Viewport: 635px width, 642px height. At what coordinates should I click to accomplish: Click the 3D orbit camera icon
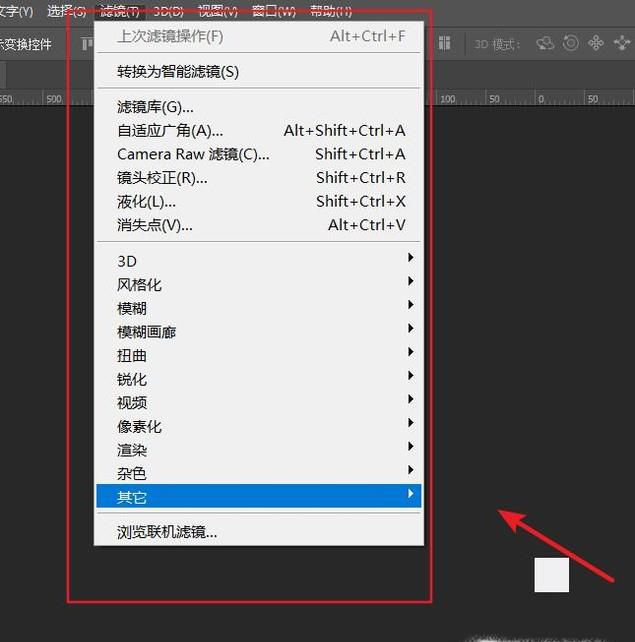tap(545, 43)
